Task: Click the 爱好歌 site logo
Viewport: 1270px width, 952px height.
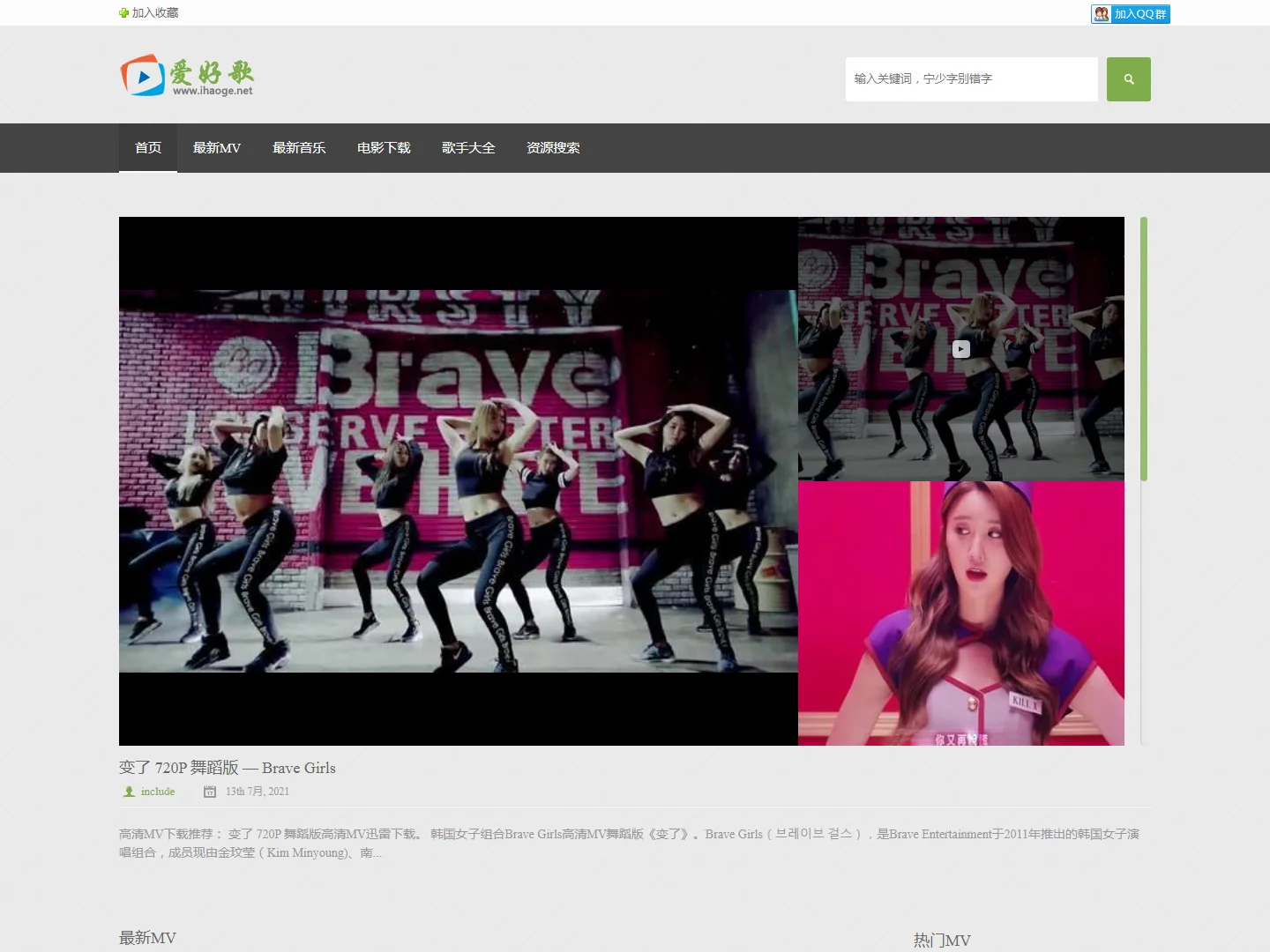Action: (x=187, y=75)
